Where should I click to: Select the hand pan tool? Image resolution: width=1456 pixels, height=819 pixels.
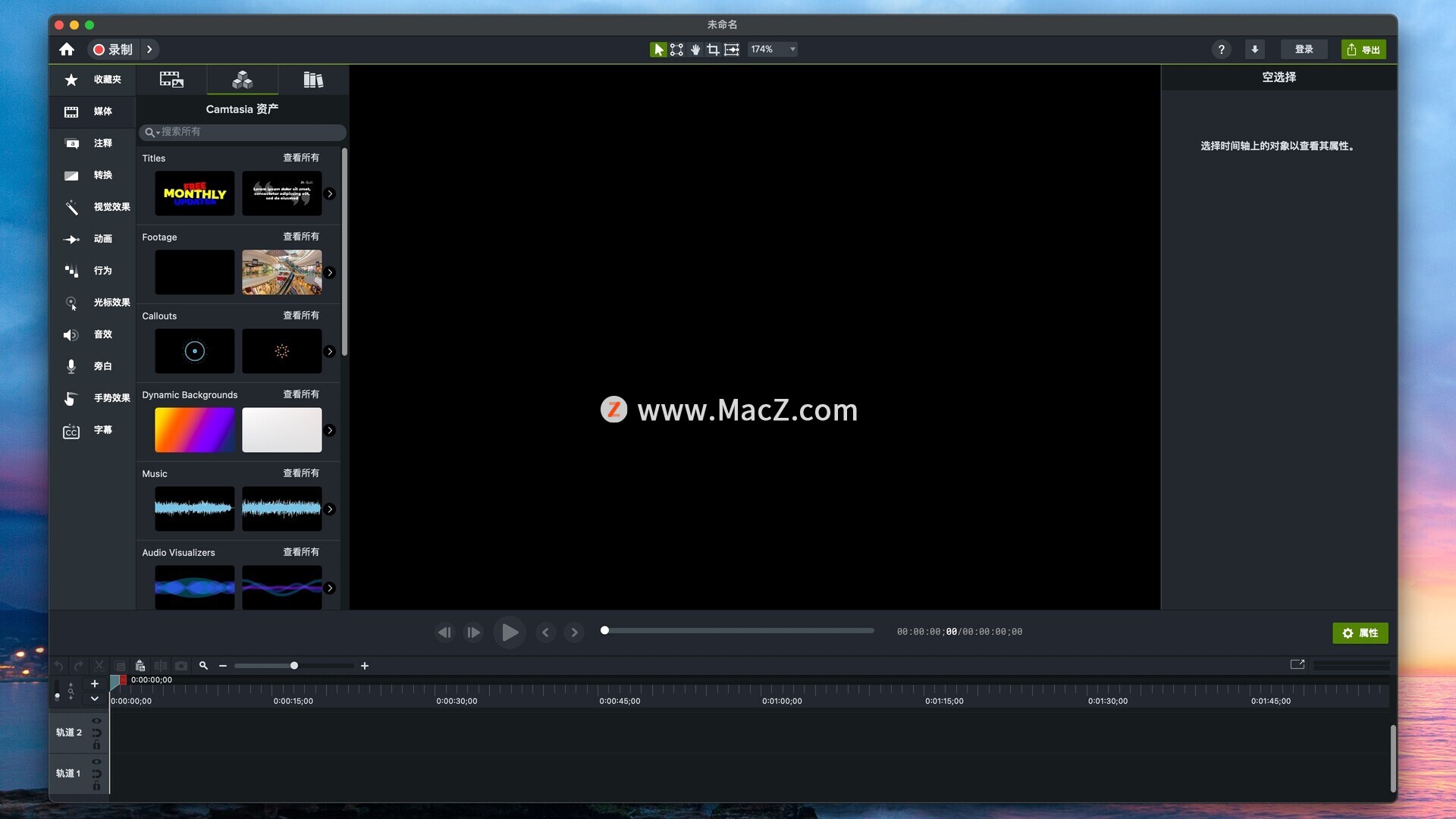695,49
